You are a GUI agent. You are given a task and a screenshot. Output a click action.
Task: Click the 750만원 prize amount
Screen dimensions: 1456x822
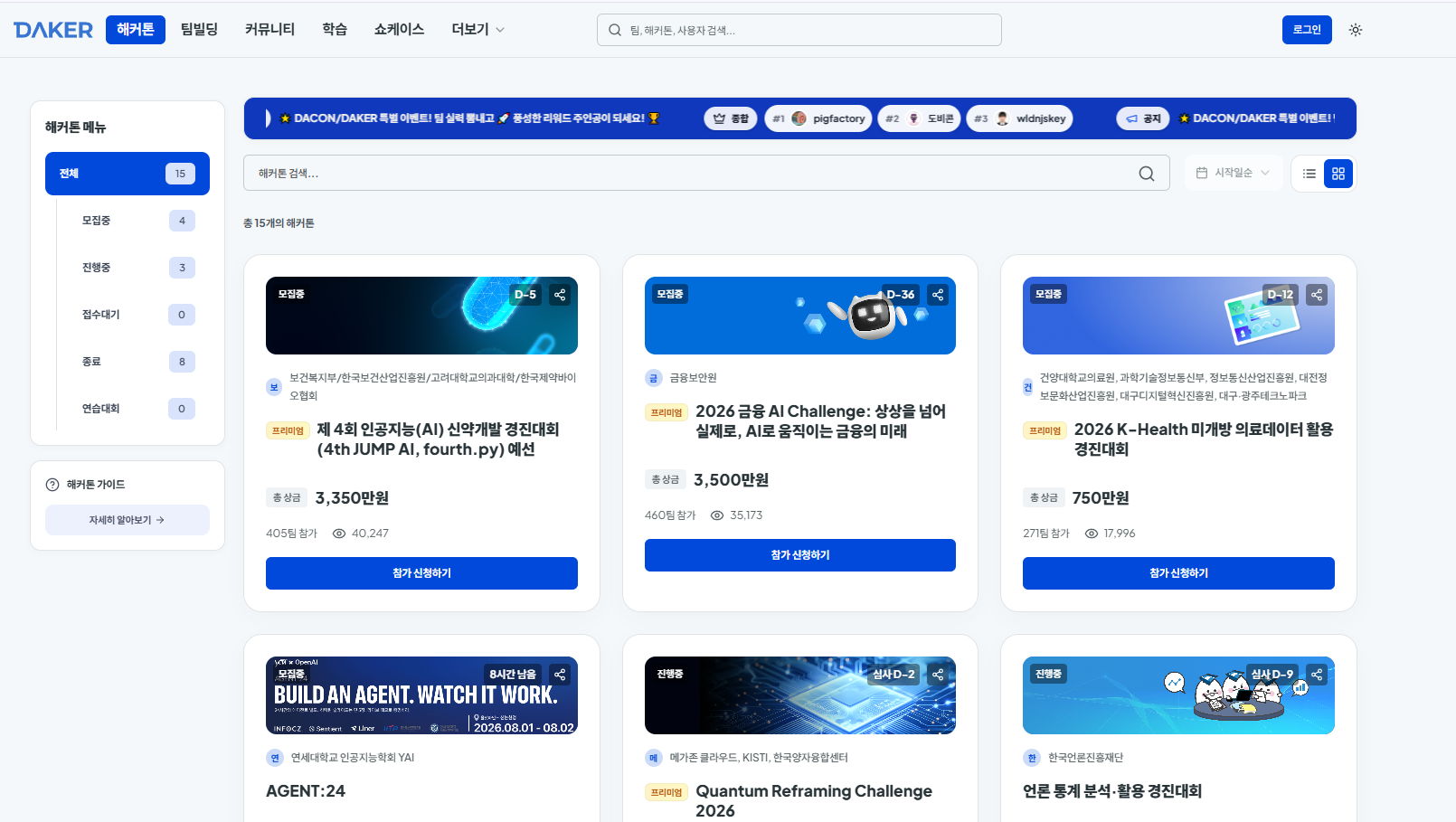(x=1101, y=498)
